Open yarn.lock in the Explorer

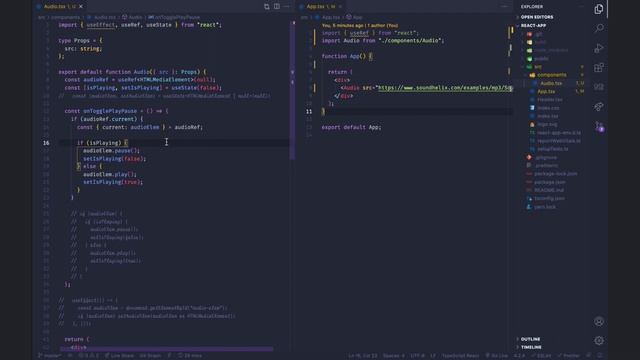(x=544, y=207)
